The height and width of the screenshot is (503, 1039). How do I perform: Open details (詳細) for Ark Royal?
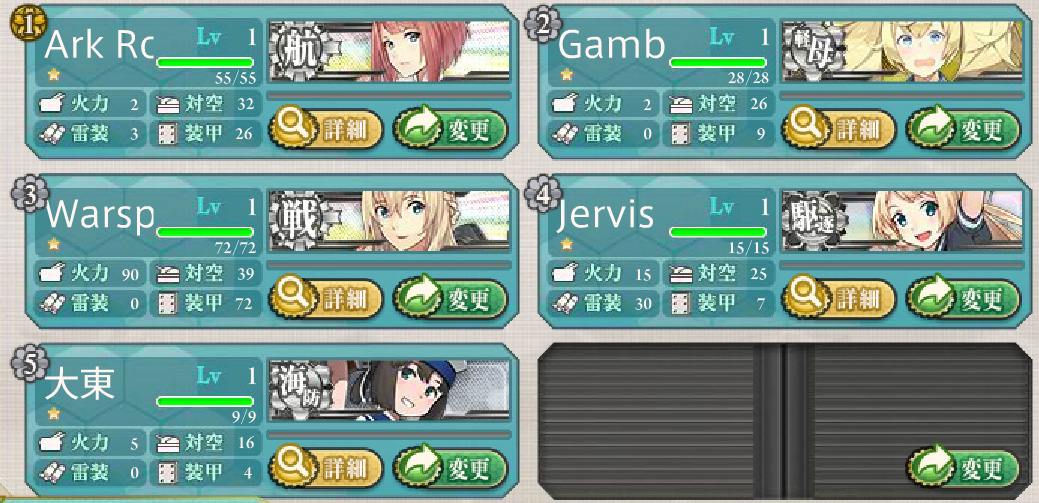[326, 129]
